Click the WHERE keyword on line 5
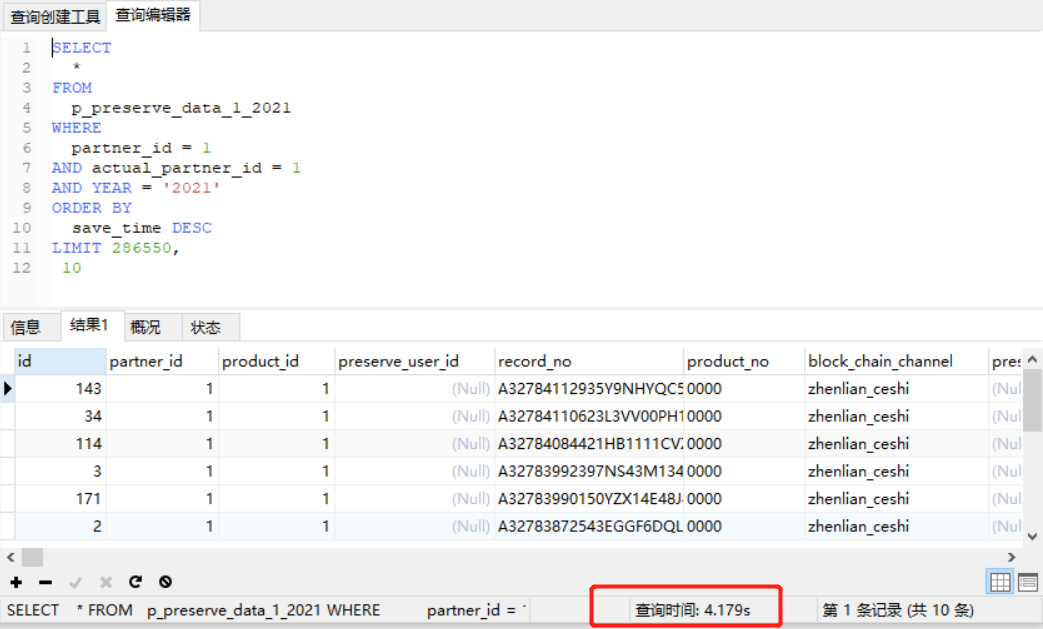1043x629 pixels. click(x=76, y=128)
